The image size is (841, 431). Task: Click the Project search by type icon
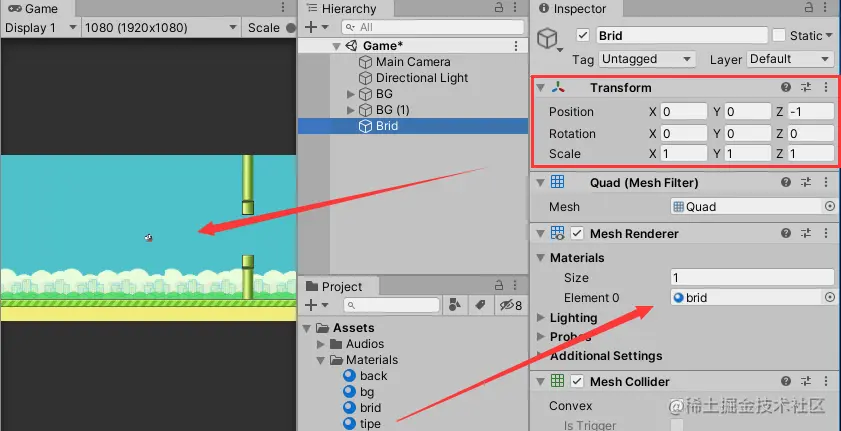(454, 305)
